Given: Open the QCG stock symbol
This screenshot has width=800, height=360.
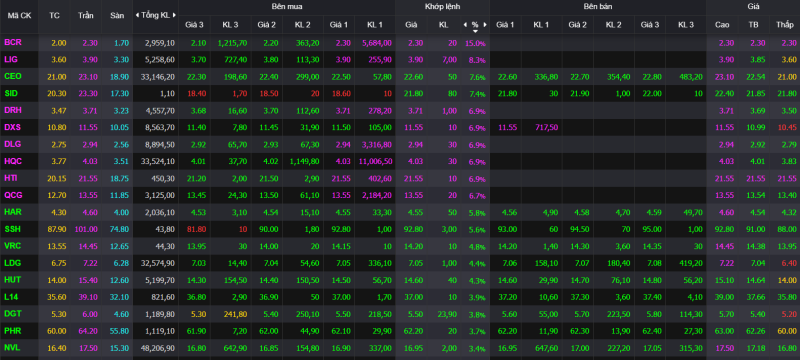Looking at the screenshot, I should pos(13,195).
